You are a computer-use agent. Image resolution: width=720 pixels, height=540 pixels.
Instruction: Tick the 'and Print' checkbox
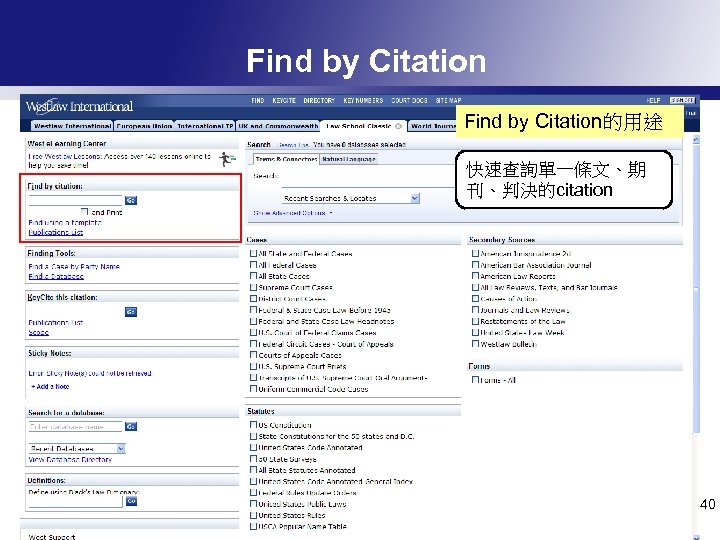(84, 212)
